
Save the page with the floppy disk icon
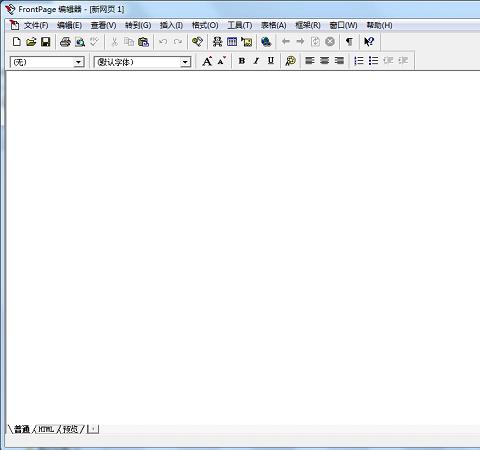tap(45, 42)
